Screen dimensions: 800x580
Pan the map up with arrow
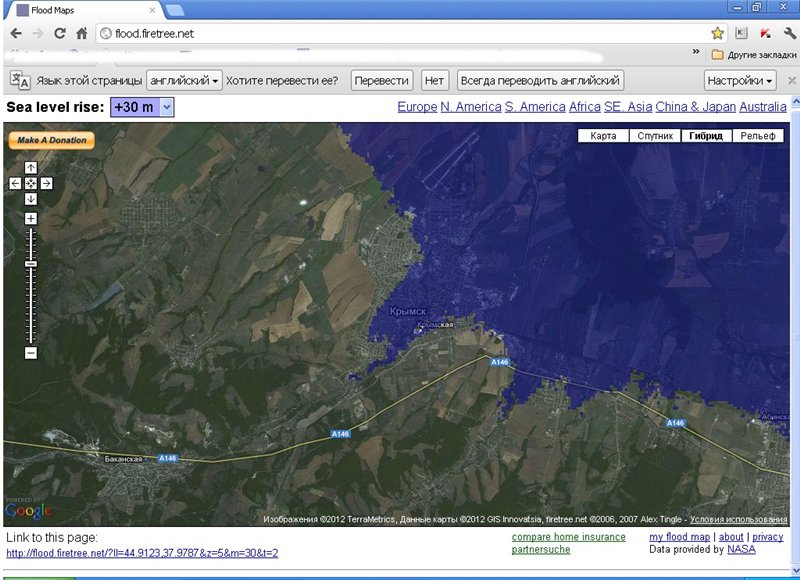point(31,168)
